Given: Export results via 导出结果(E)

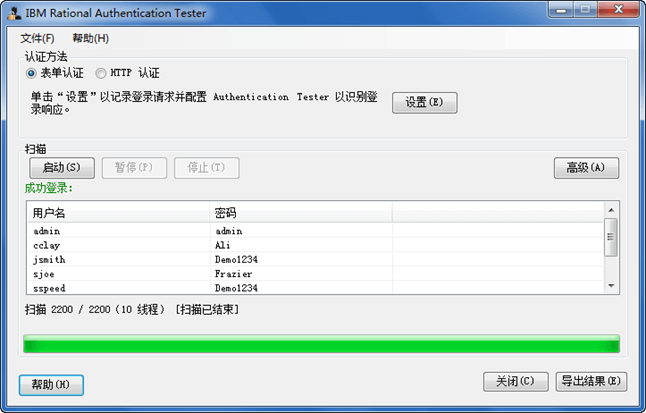Looking at the screenshot, I should pyautogui.click(x=591, y=382).
